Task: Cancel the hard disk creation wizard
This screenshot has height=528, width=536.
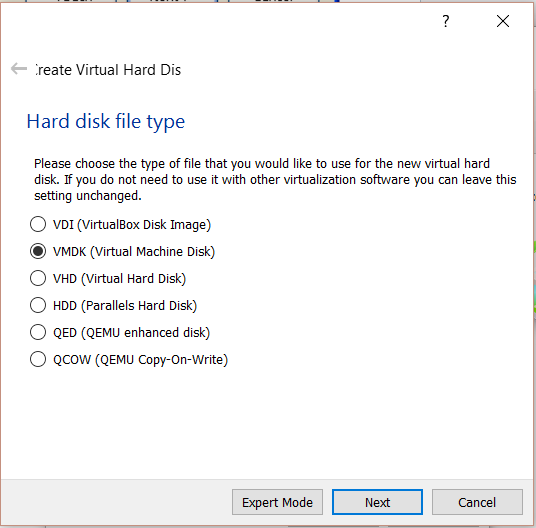Action: click(477, 502)
